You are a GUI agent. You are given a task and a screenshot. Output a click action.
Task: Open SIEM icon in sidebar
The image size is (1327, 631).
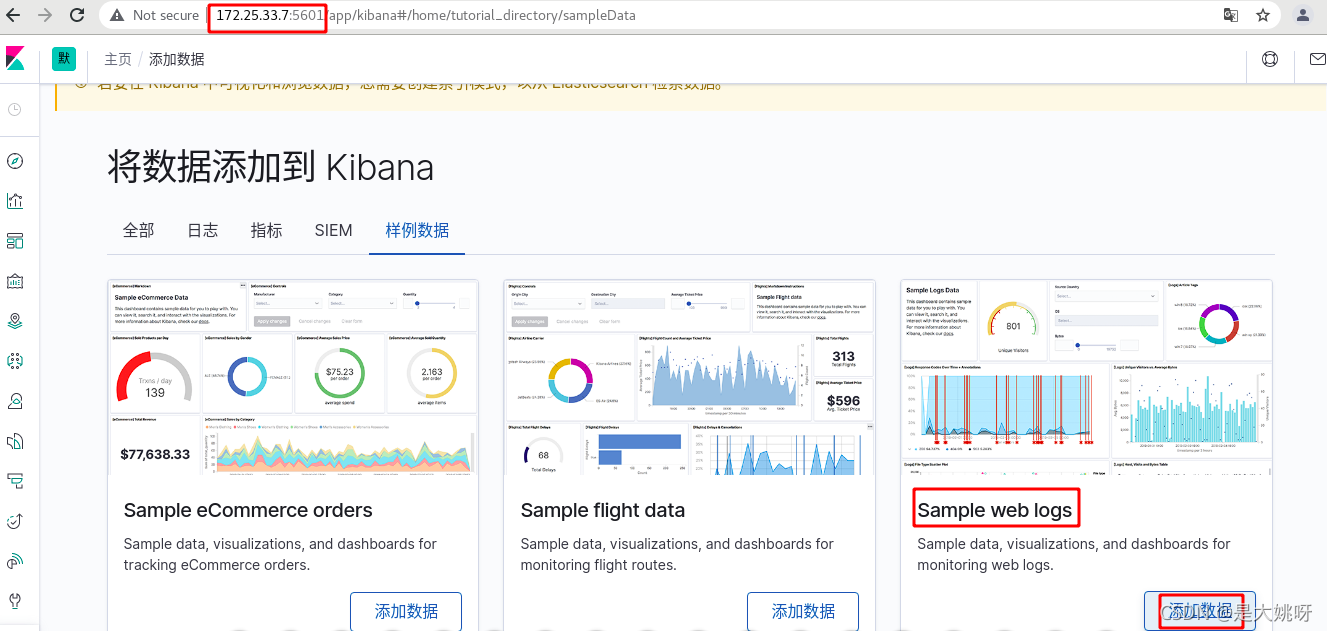tap(15, 561)
